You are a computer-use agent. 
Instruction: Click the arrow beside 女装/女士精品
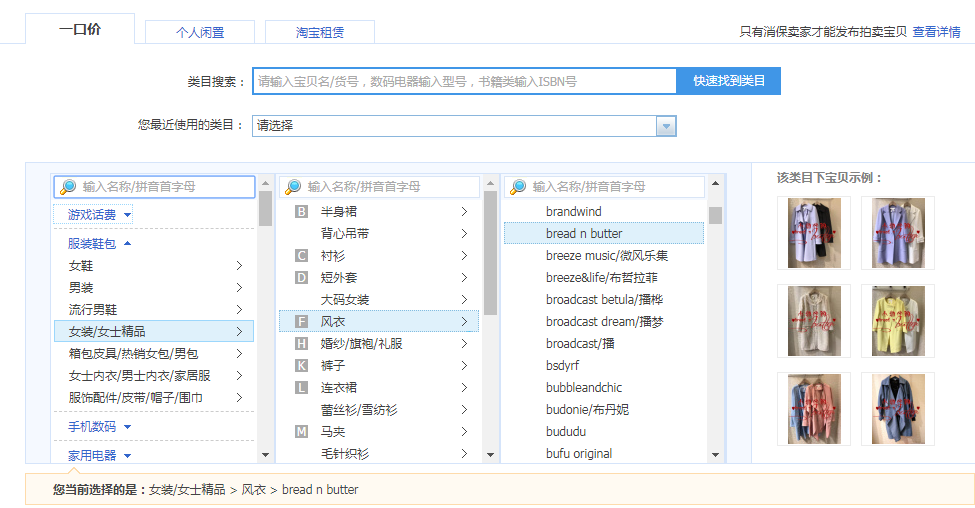pos(239,331)
